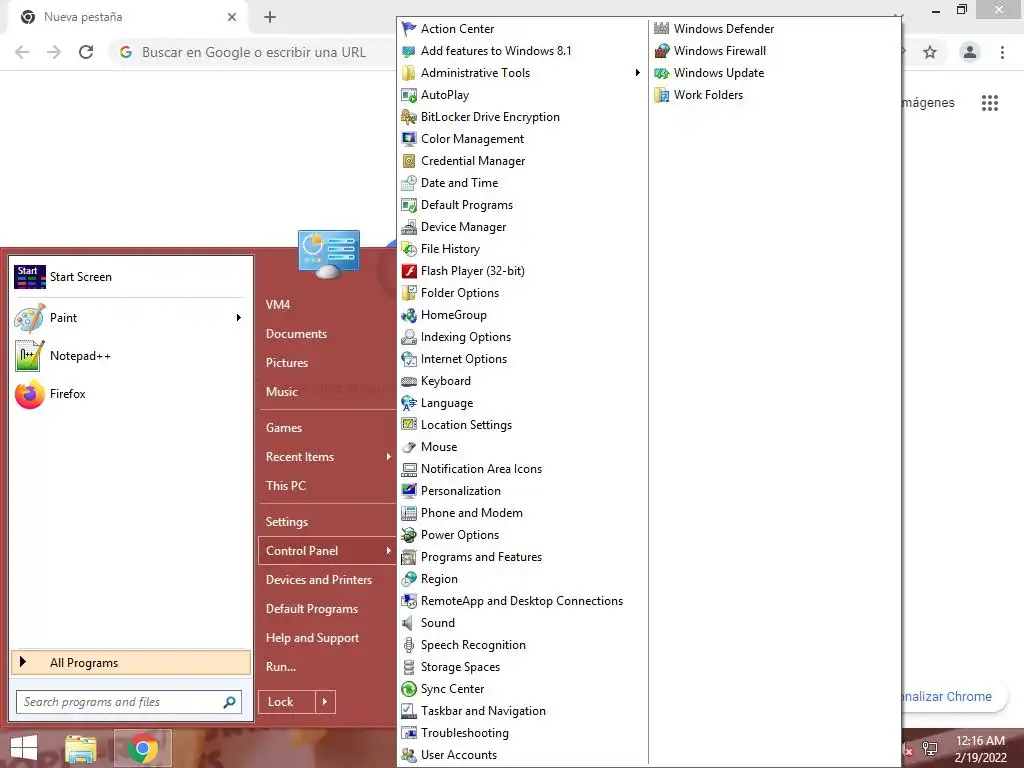
Task: Reload the page in Chrome
Action: tap(86, 52)
